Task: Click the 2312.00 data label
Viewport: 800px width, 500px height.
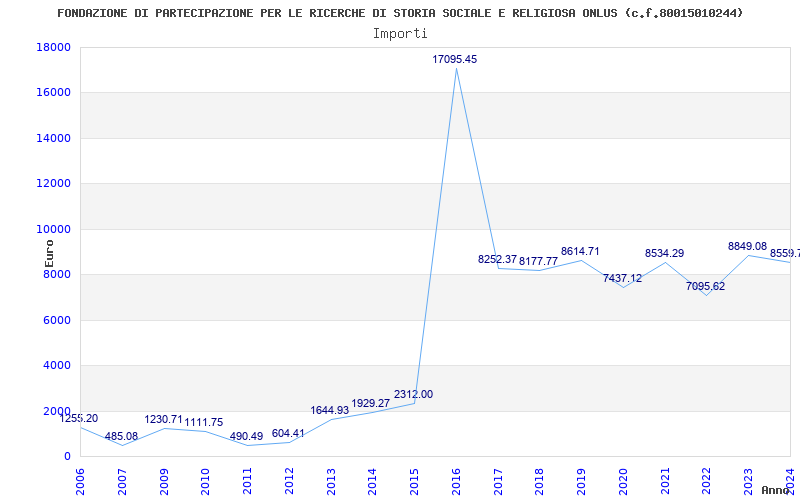Action: point(413,394)
